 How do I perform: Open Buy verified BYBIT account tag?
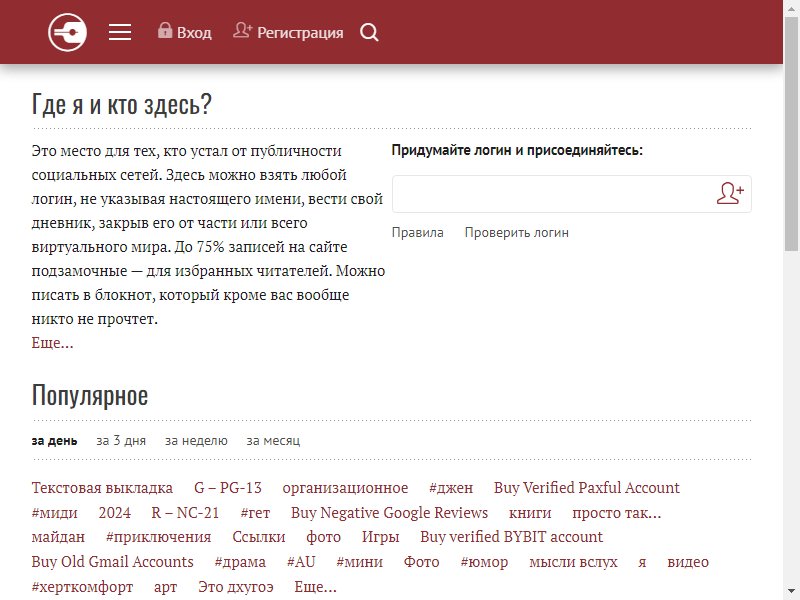pyautogui.click(x=512, y=537)
